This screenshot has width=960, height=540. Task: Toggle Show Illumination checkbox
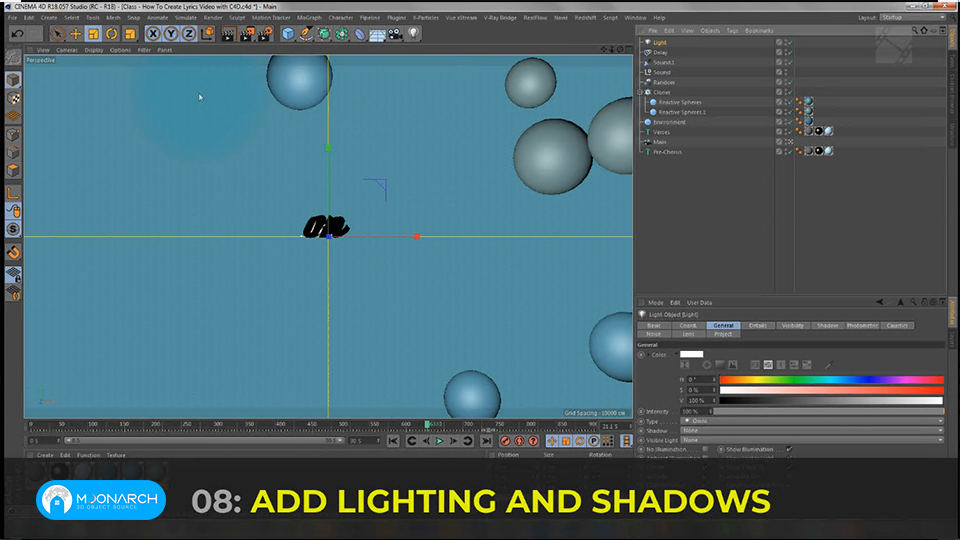pos(789,449)
